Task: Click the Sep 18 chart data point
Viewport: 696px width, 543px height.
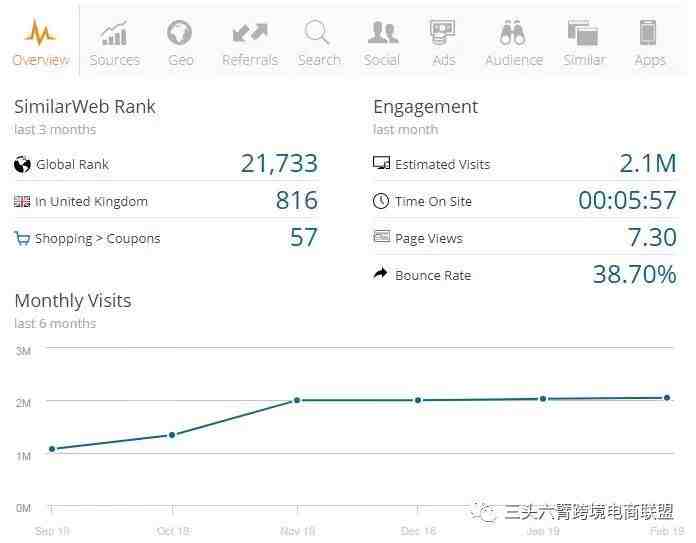Action: click(x=52, y=449)
